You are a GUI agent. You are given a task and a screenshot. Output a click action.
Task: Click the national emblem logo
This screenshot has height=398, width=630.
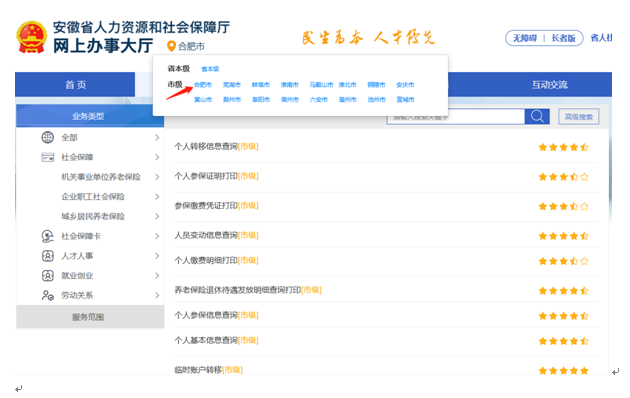(31, 37)
